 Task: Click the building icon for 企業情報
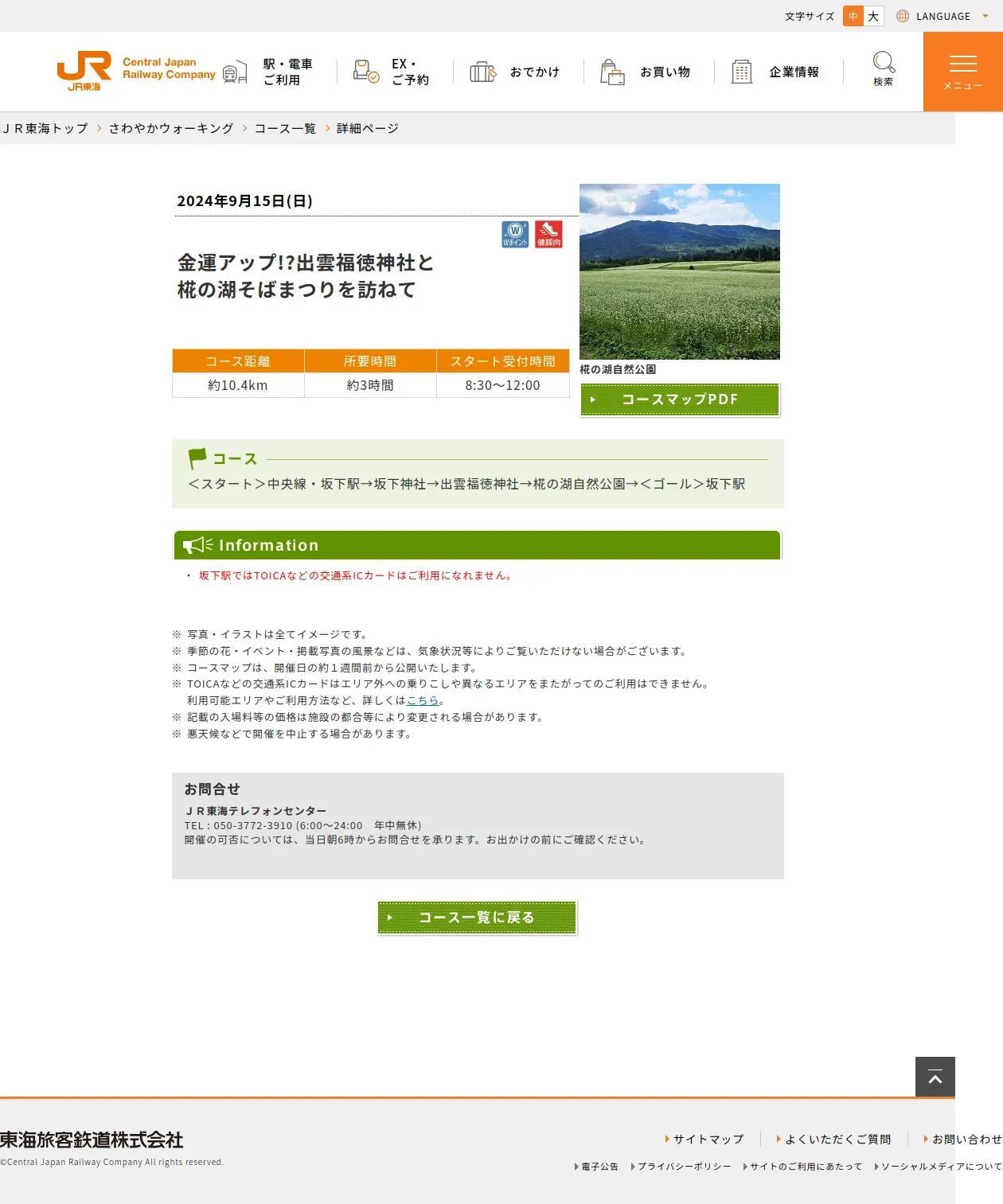[742, 72]
